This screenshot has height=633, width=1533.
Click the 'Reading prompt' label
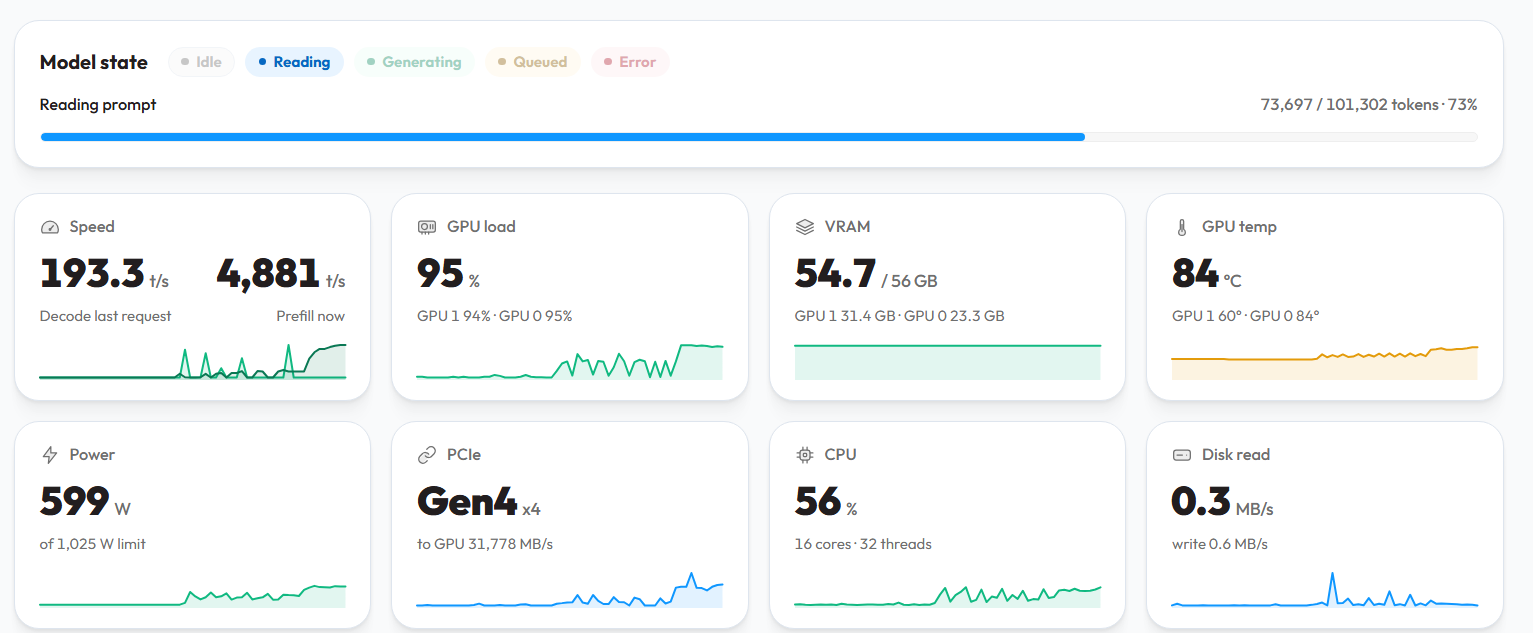98,104
